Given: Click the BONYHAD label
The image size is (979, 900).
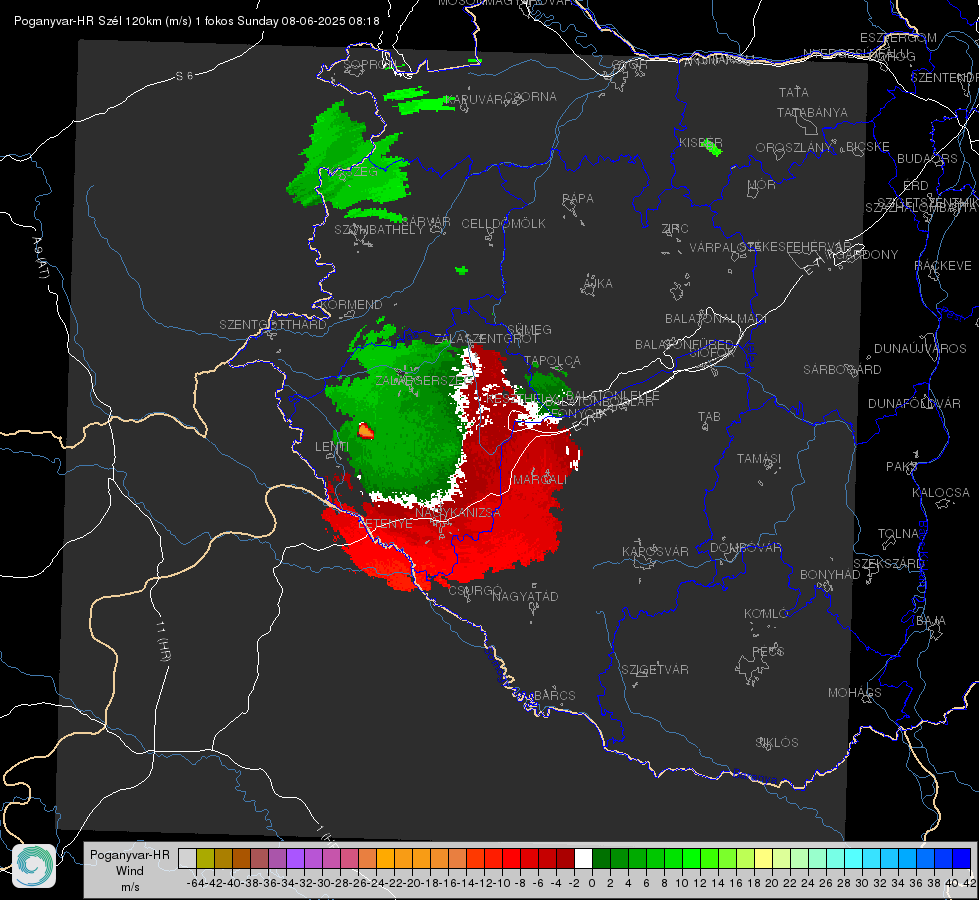Looking at the screenshot, I should [830, 575].
